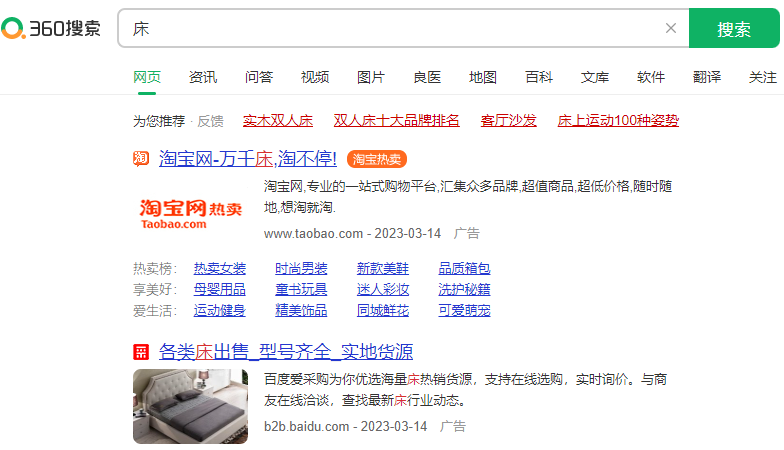The height and width of the screenshot is (450, 784).
Task: Open recommended search 双人床十大品牌排名
Action: [396, 120]
